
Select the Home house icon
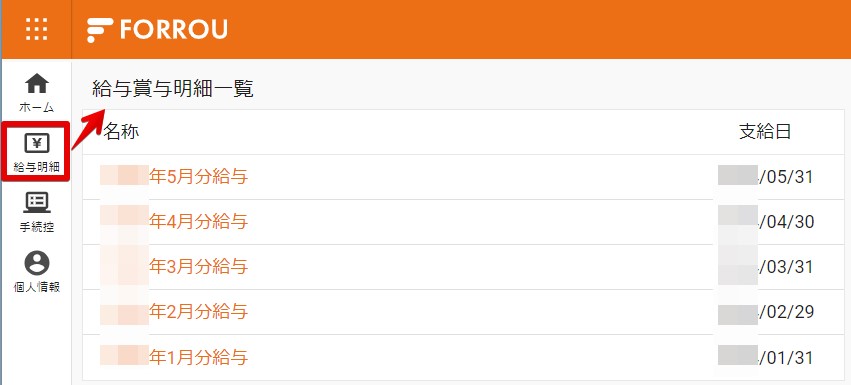[37, 84]
